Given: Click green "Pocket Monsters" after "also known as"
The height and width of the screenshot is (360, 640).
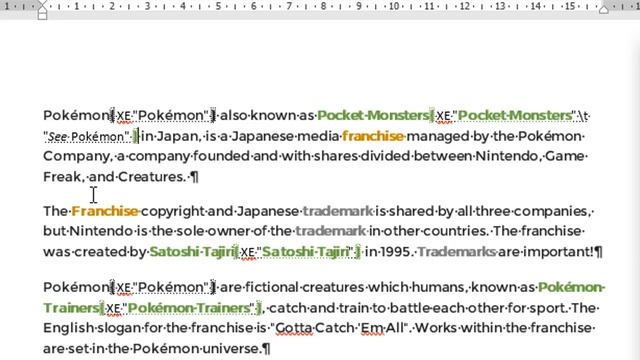Looking at the screenshot, I should point(373,116).
